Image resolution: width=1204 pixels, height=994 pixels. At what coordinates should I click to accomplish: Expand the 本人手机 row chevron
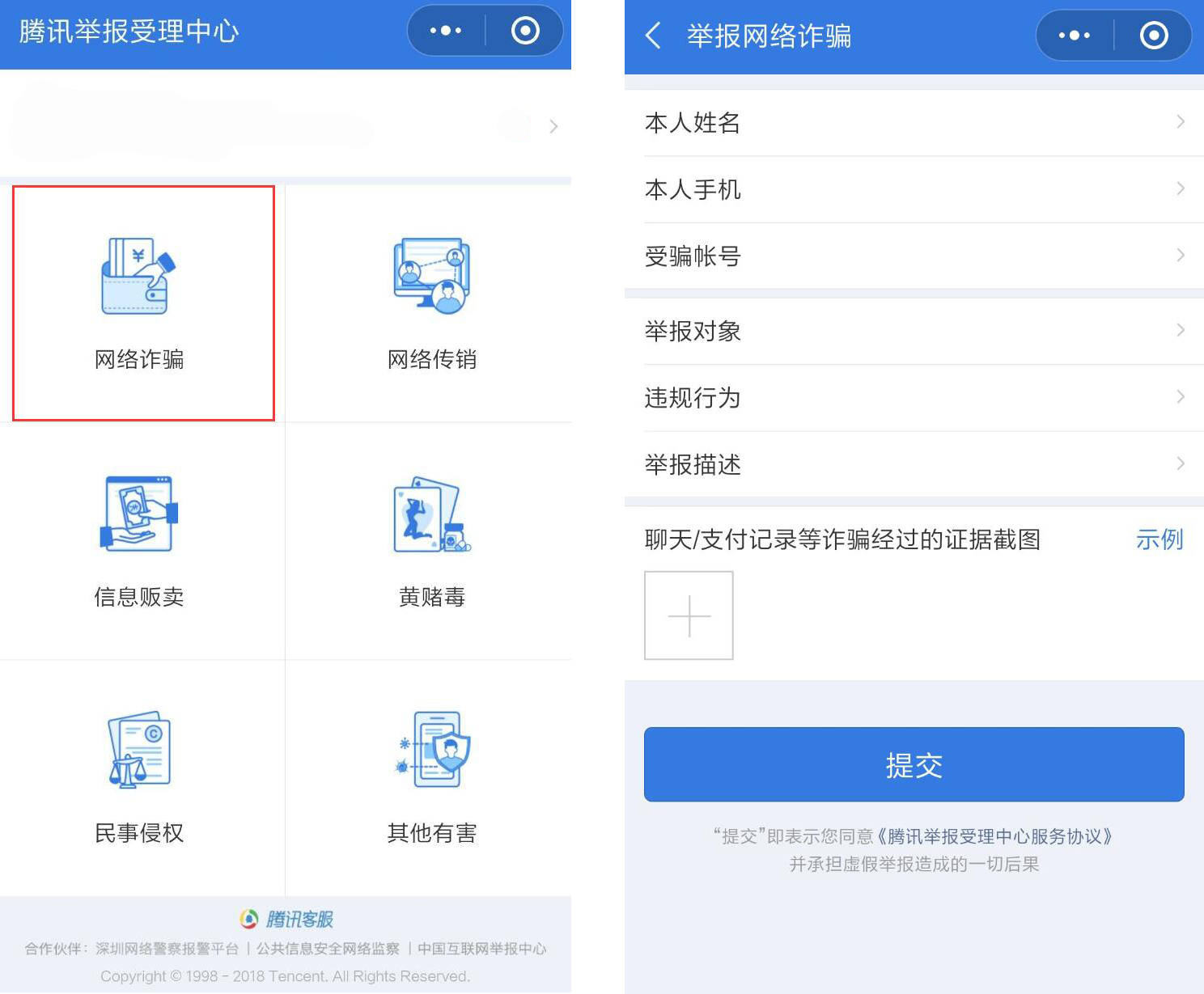coord(1181,188)
